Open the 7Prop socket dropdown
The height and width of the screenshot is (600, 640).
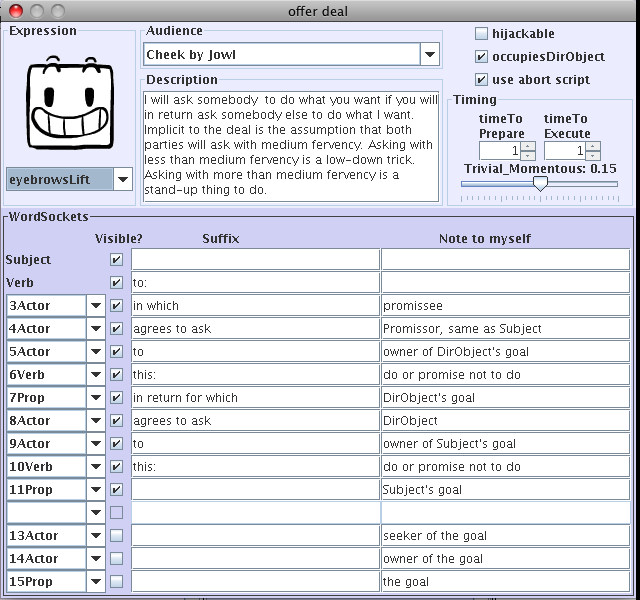(x=96, y=398)
